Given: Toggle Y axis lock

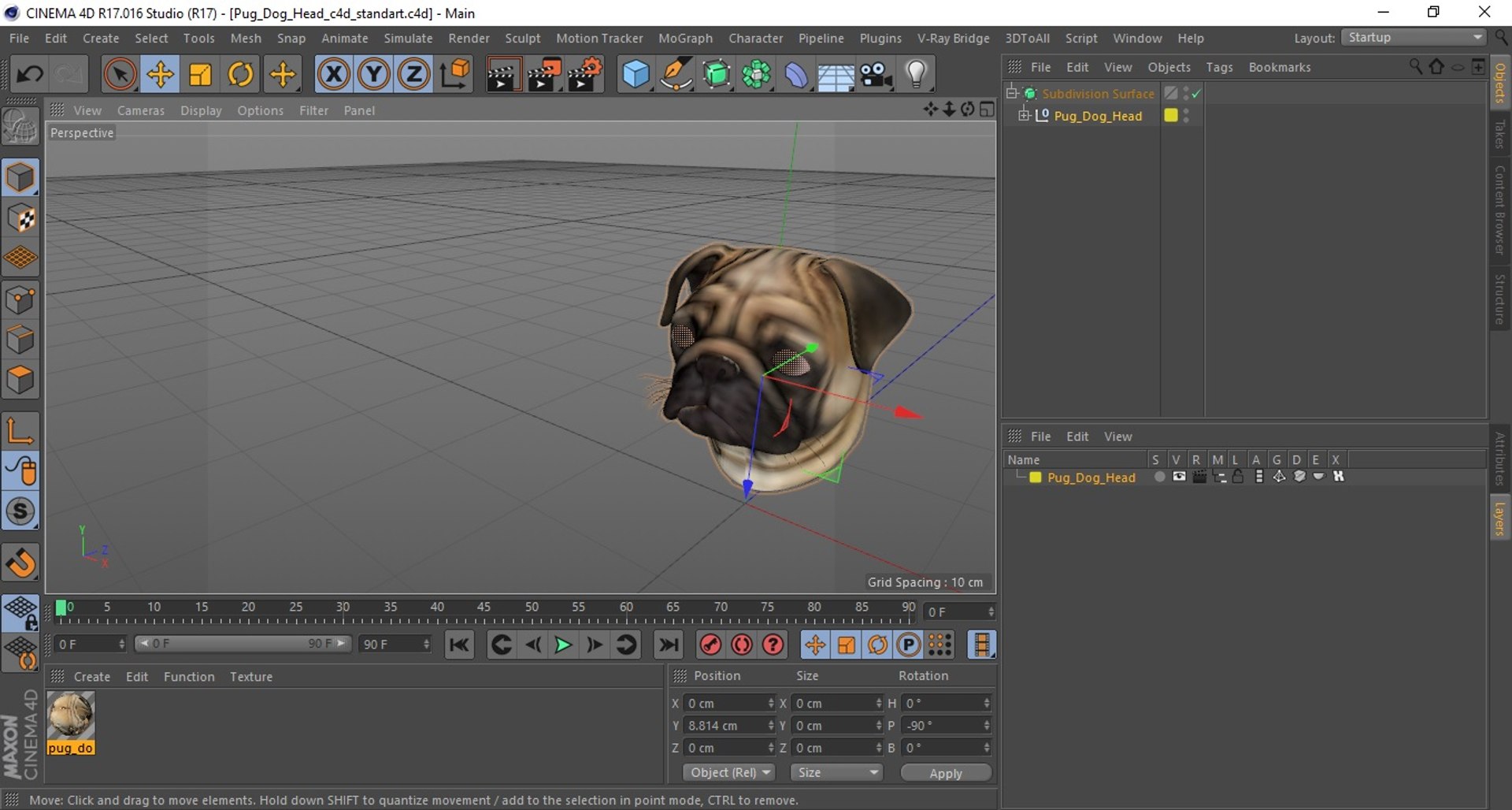Looking at the screenshot, I should [374, 75].
